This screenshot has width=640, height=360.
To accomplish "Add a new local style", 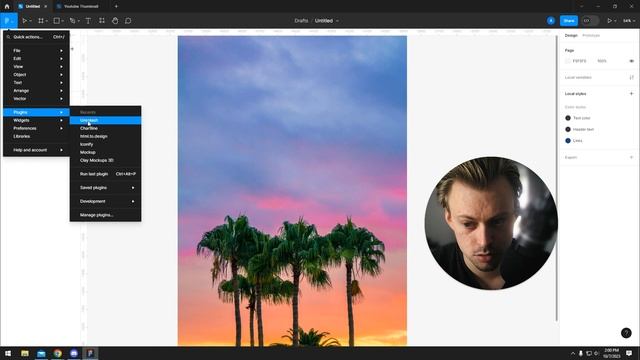I will point(631,93).
